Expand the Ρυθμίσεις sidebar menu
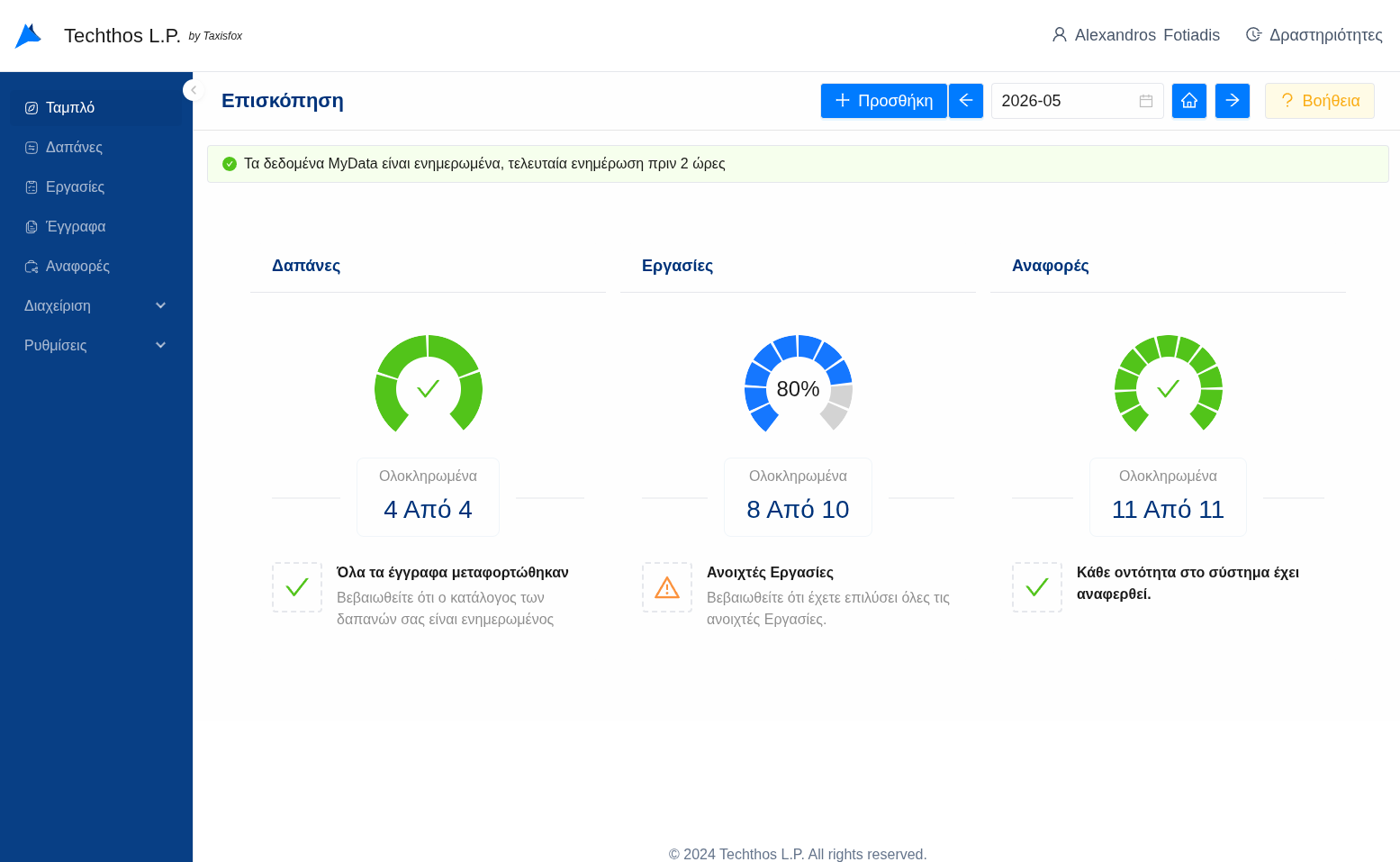This screenshot has height=862, width=1400. [x=95, y=345]
